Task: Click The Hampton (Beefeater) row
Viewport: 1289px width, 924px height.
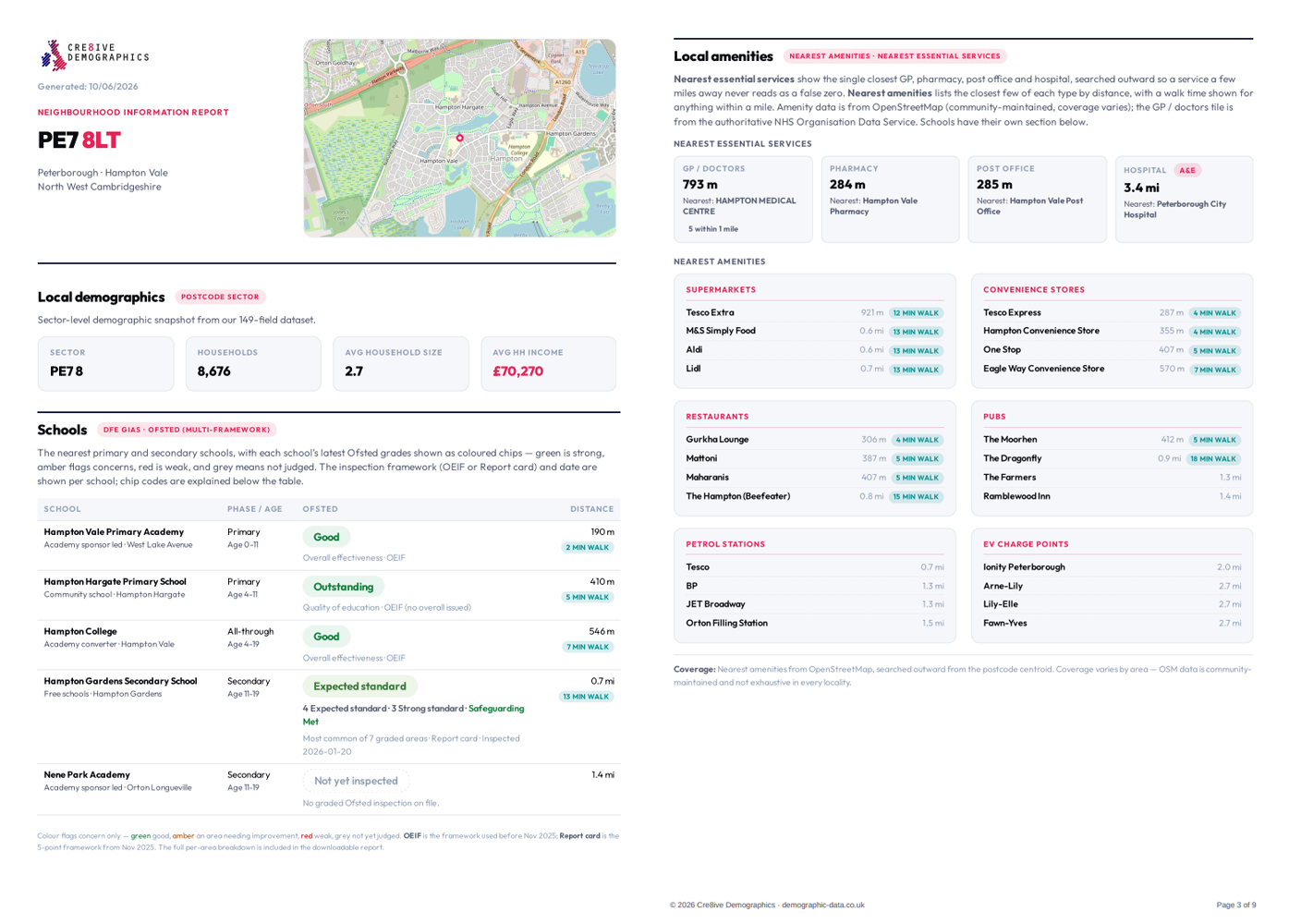Action: (x=815, y=497)
